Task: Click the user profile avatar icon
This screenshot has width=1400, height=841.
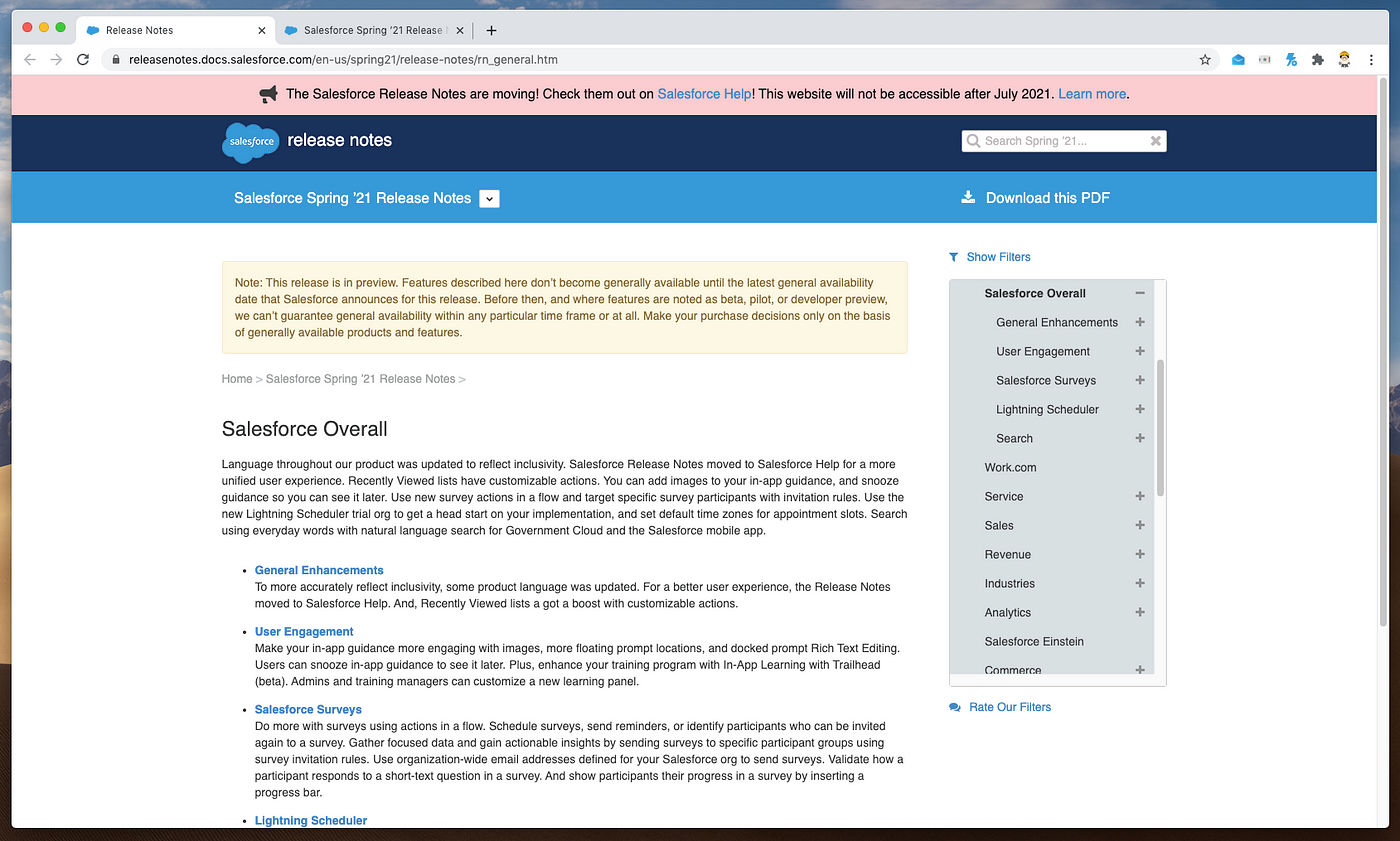Action: (x=1345, y=59)
